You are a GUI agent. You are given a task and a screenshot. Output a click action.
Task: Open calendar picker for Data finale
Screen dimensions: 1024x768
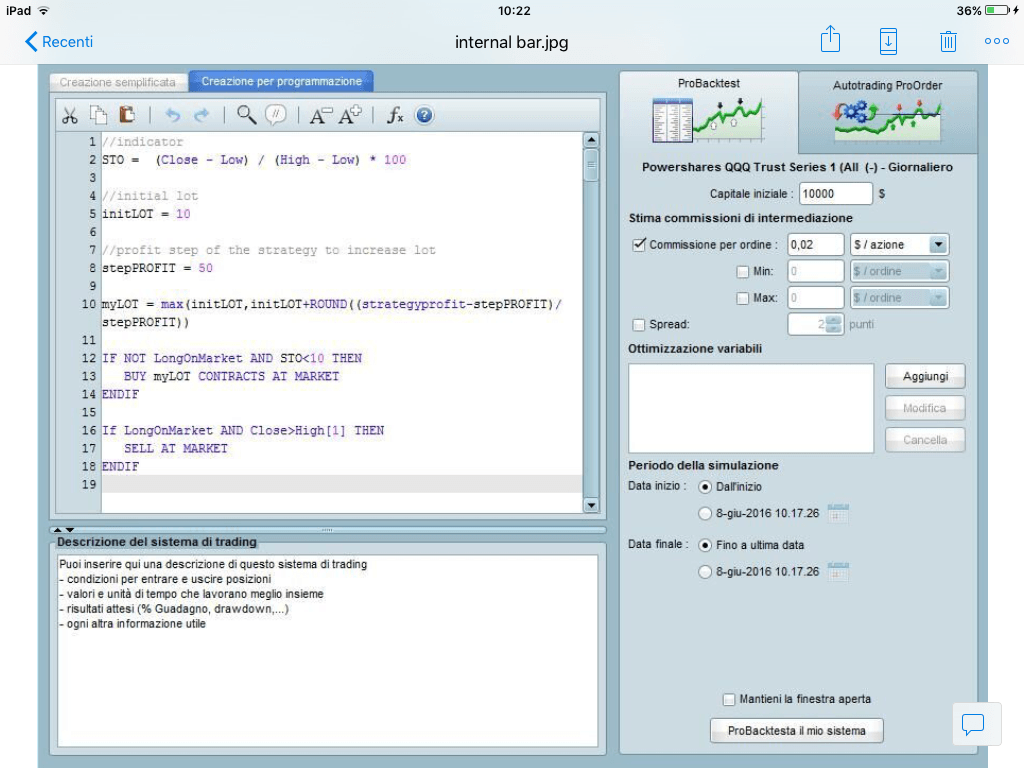(x=838, y=572)
